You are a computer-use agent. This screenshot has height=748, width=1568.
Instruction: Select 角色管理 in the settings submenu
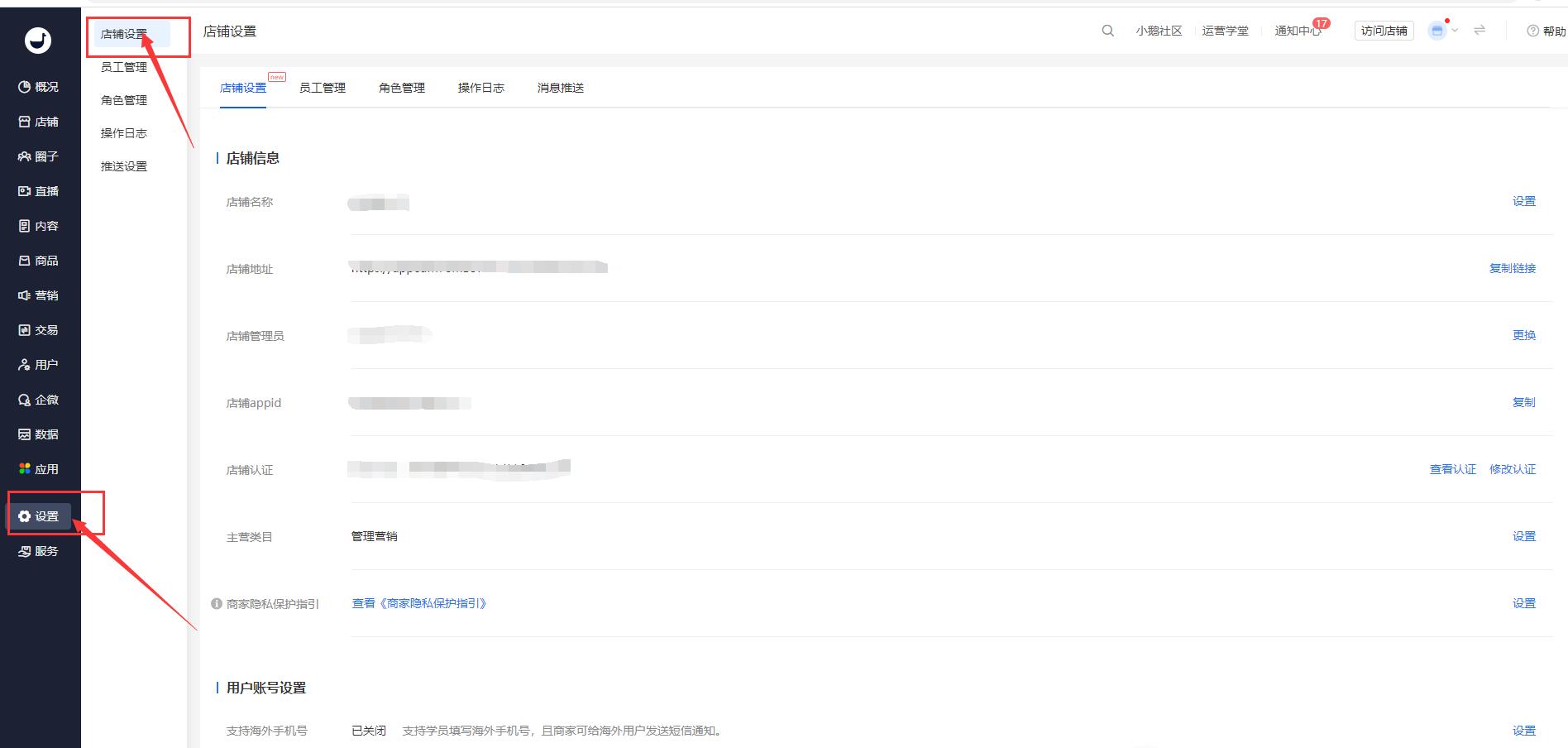tap(124, 100)
